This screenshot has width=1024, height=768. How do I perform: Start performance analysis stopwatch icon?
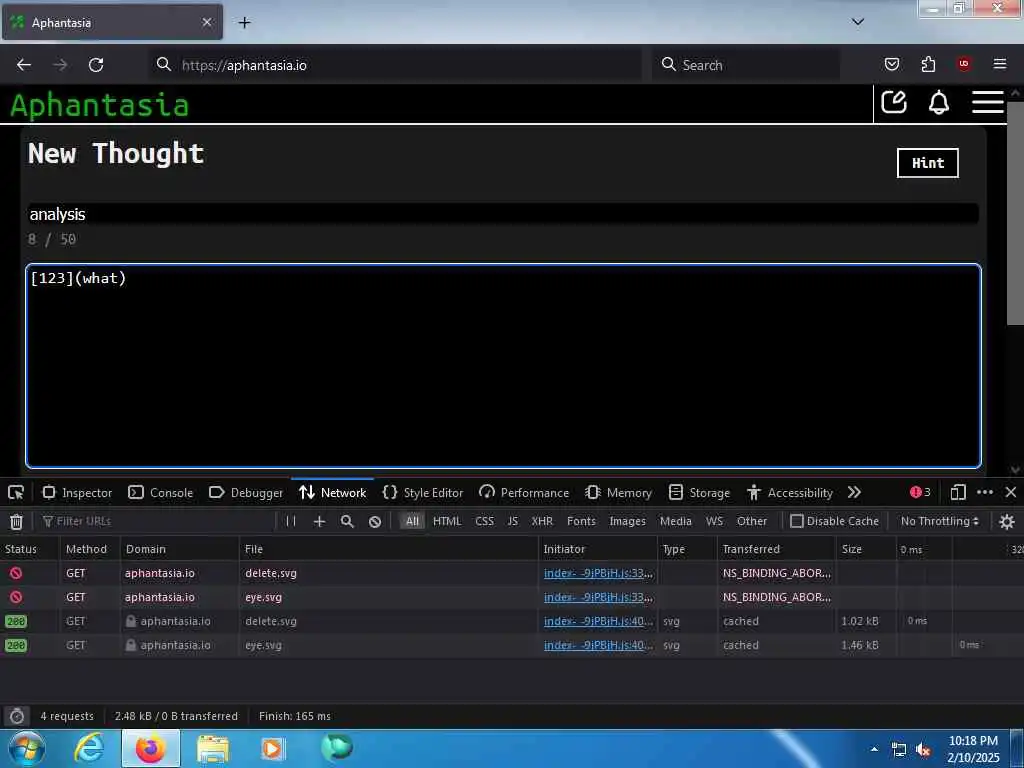coord(17,716)
